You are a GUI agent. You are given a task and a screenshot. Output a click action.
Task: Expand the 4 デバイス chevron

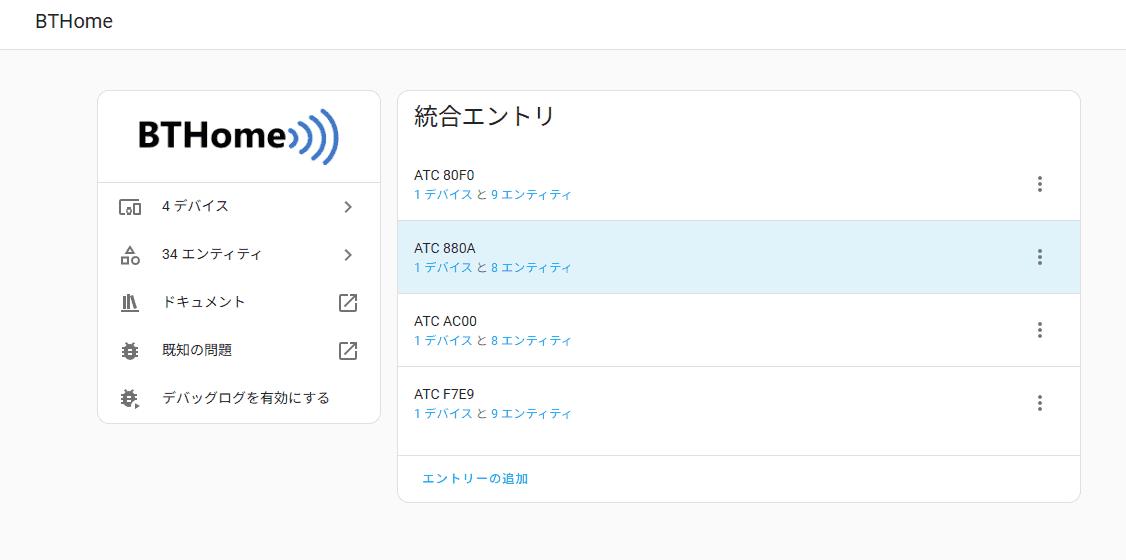(348, 207)
